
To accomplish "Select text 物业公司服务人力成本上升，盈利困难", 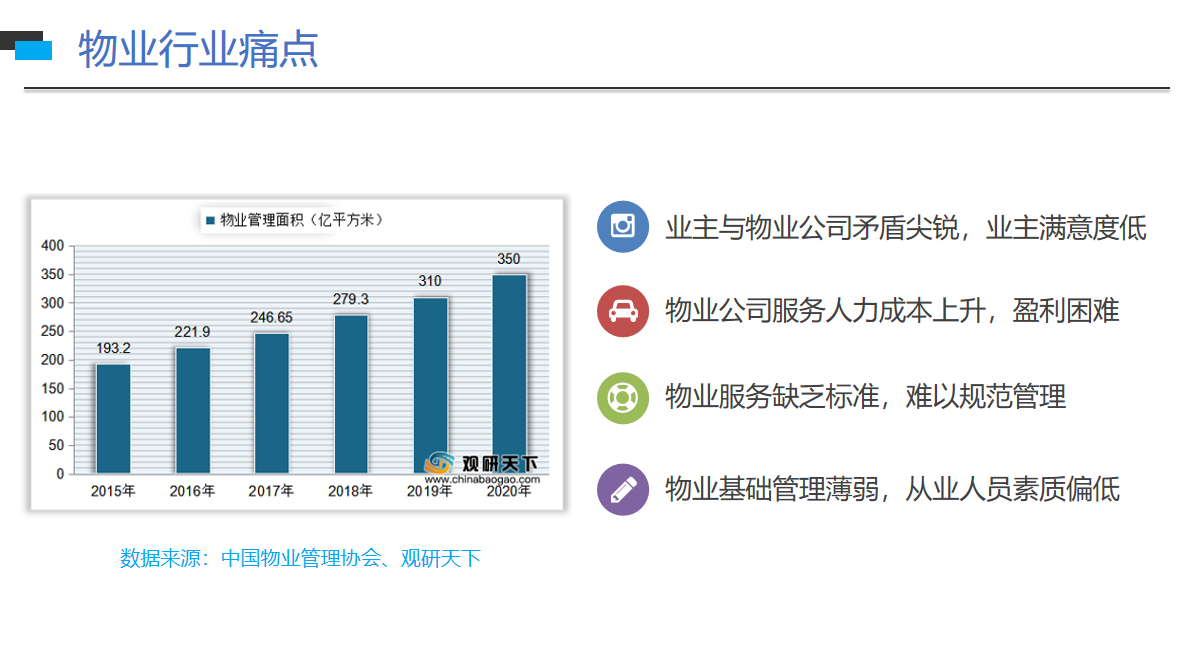I will tap(892, 311).
